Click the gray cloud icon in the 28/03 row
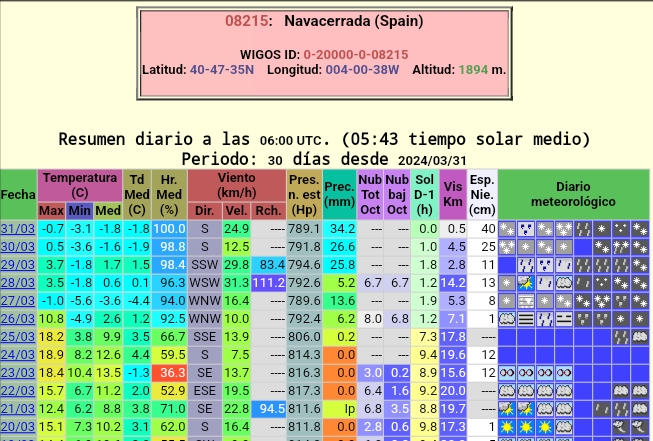653x441 pixels. 564,283
